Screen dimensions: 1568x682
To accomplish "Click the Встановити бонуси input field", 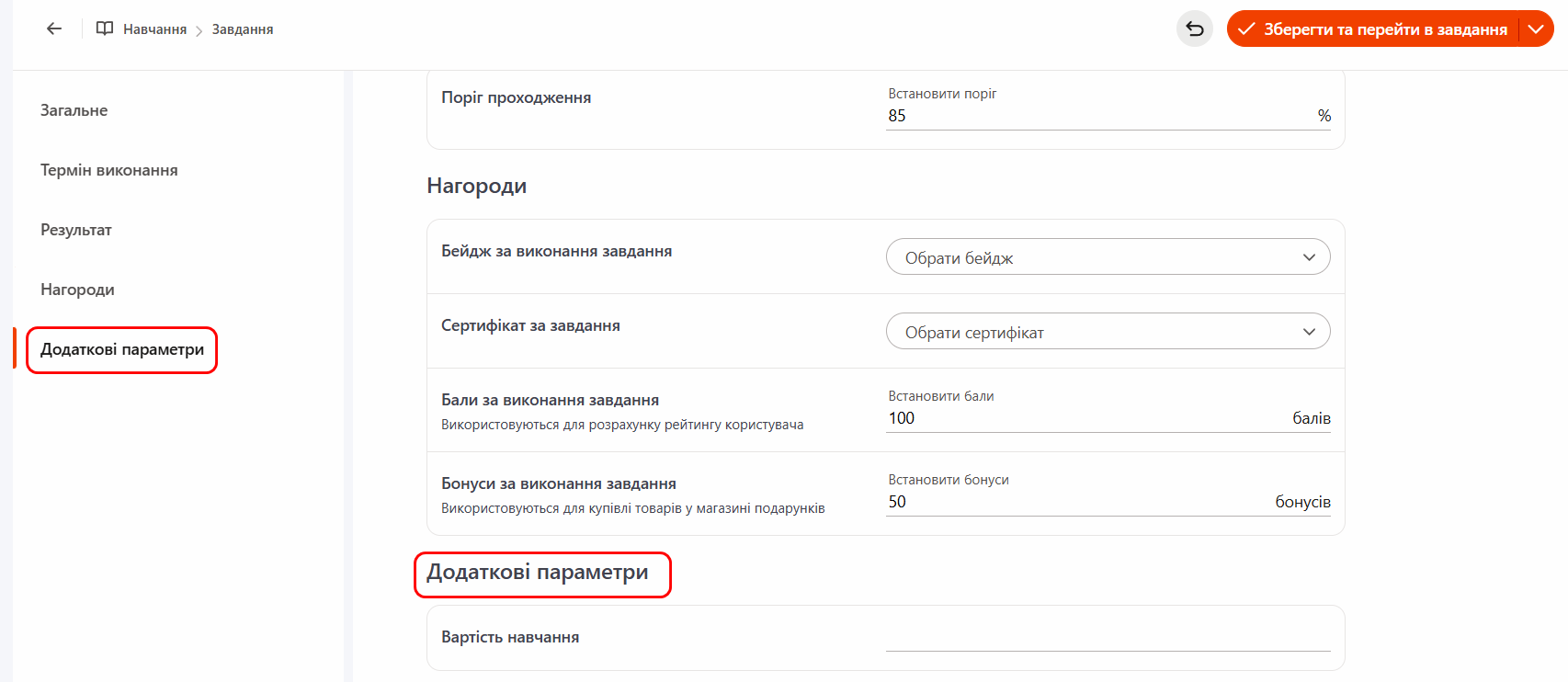I will pos(1075,502).
